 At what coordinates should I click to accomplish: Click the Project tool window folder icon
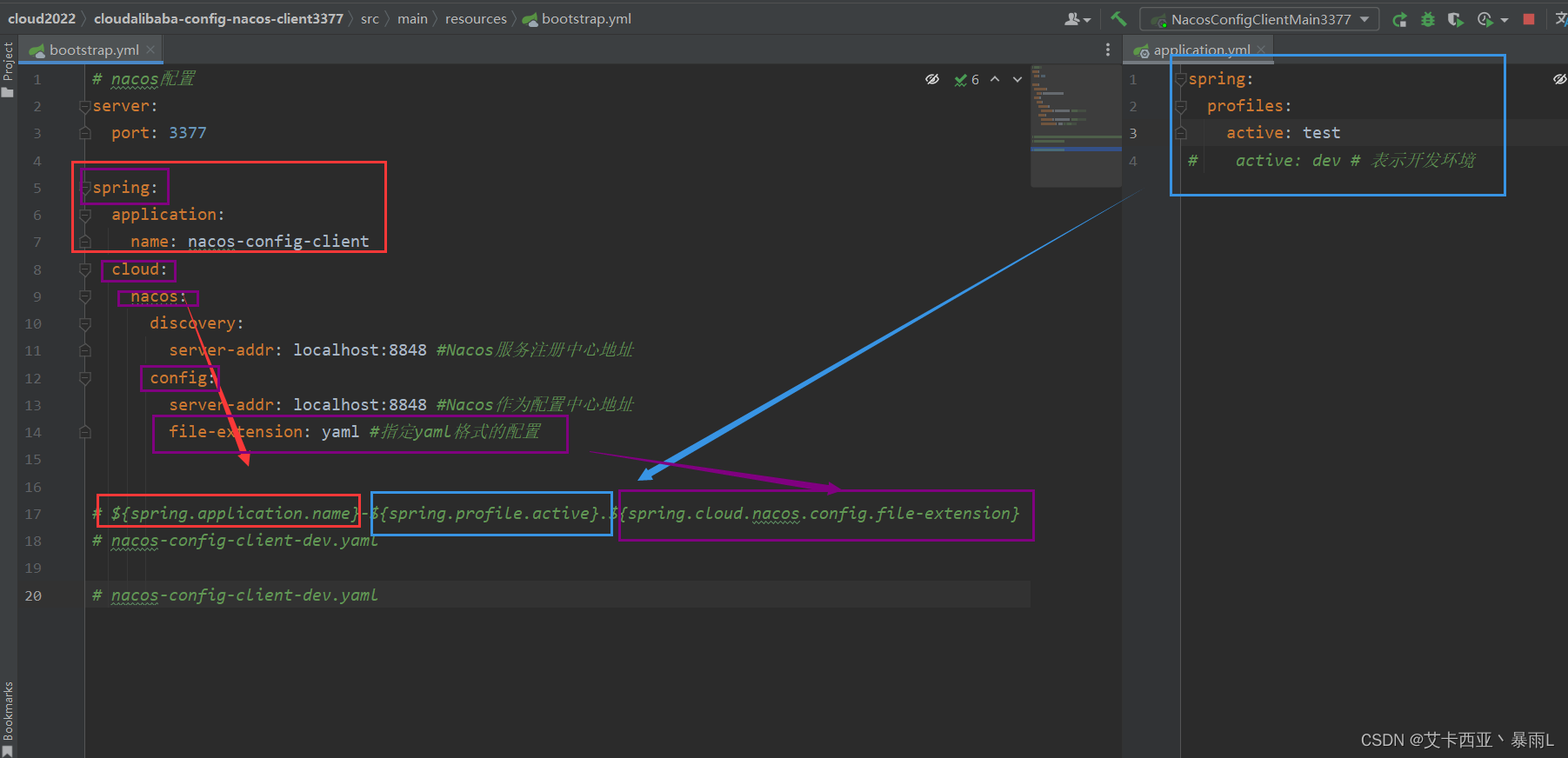pos(8,91)
